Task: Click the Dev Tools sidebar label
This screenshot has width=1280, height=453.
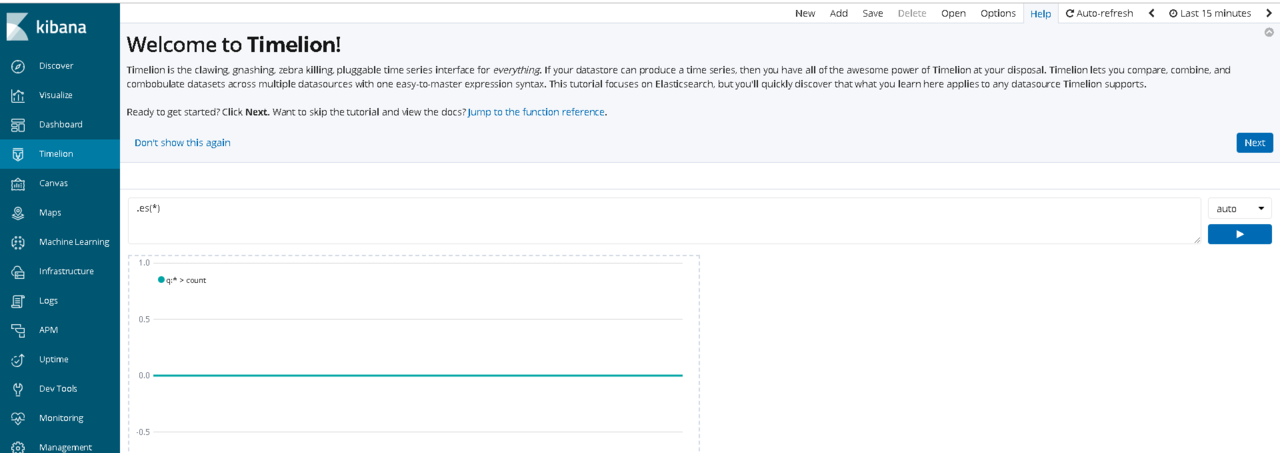Action: tap(58, 389)
